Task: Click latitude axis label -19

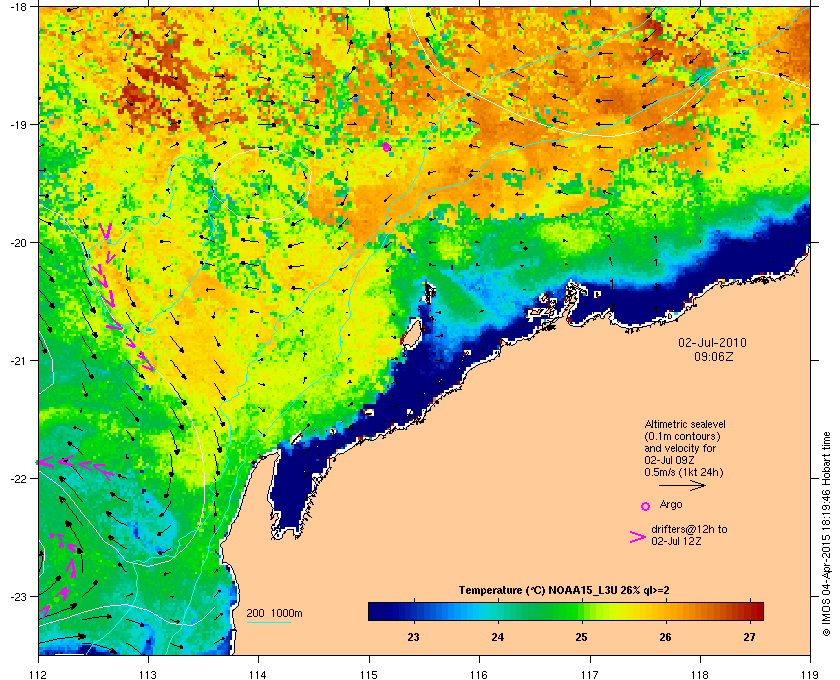Action: (x=18, y=124)
